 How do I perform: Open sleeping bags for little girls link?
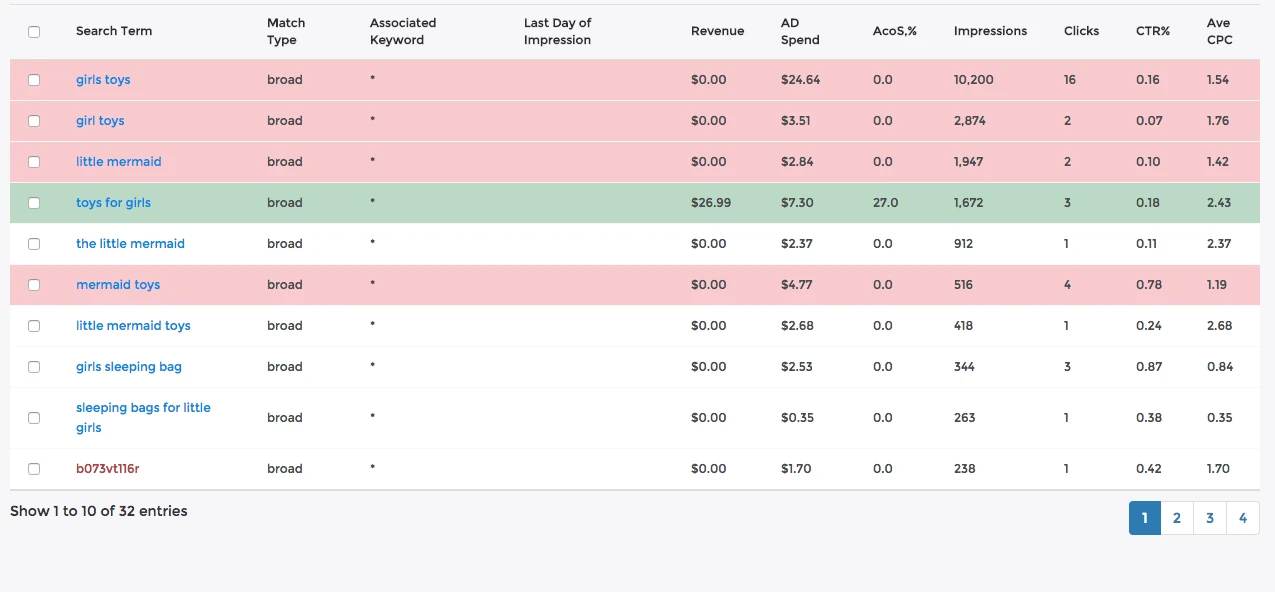pos(143,418)
